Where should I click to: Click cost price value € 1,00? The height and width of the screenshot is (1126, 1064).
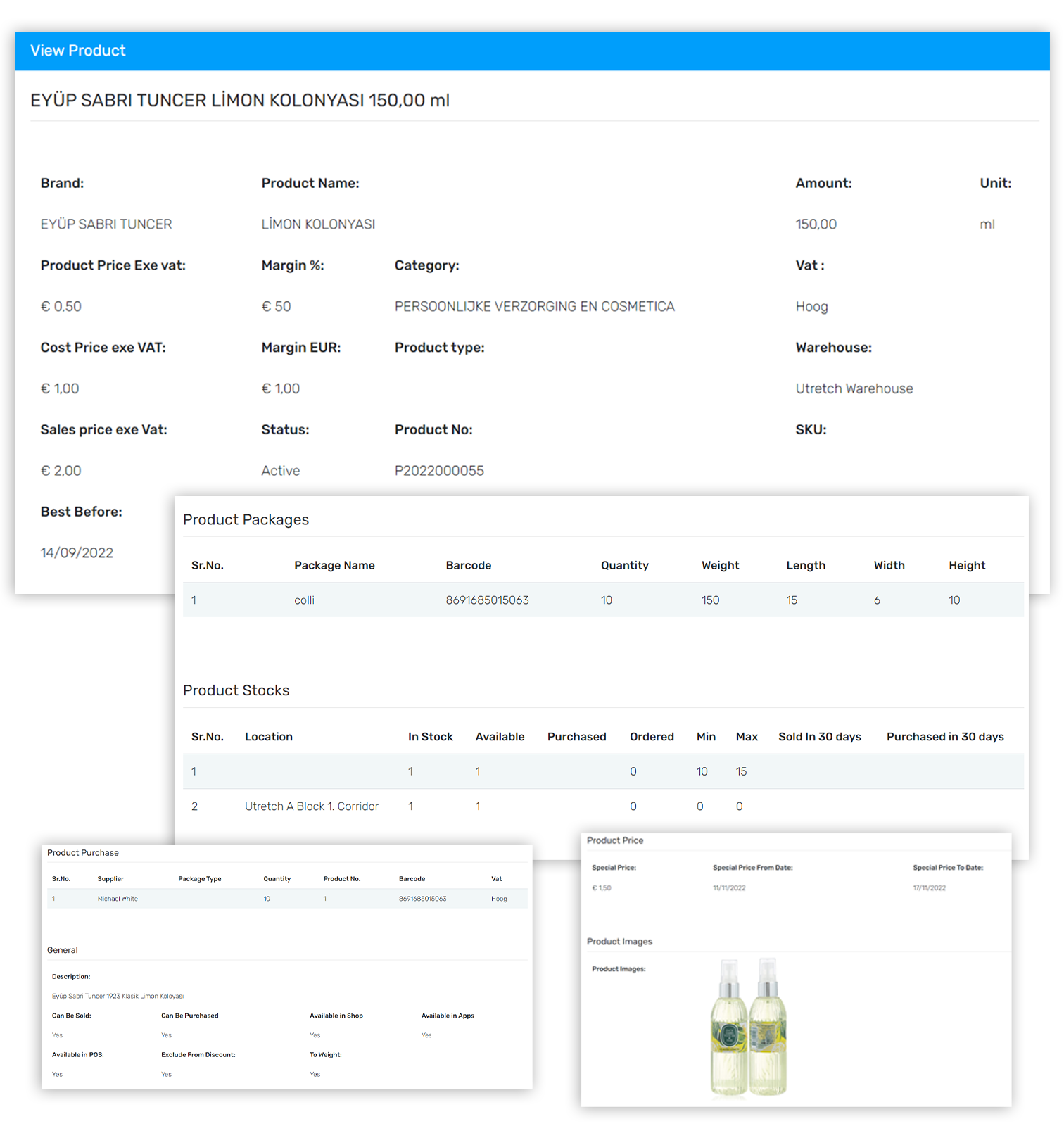60,389
